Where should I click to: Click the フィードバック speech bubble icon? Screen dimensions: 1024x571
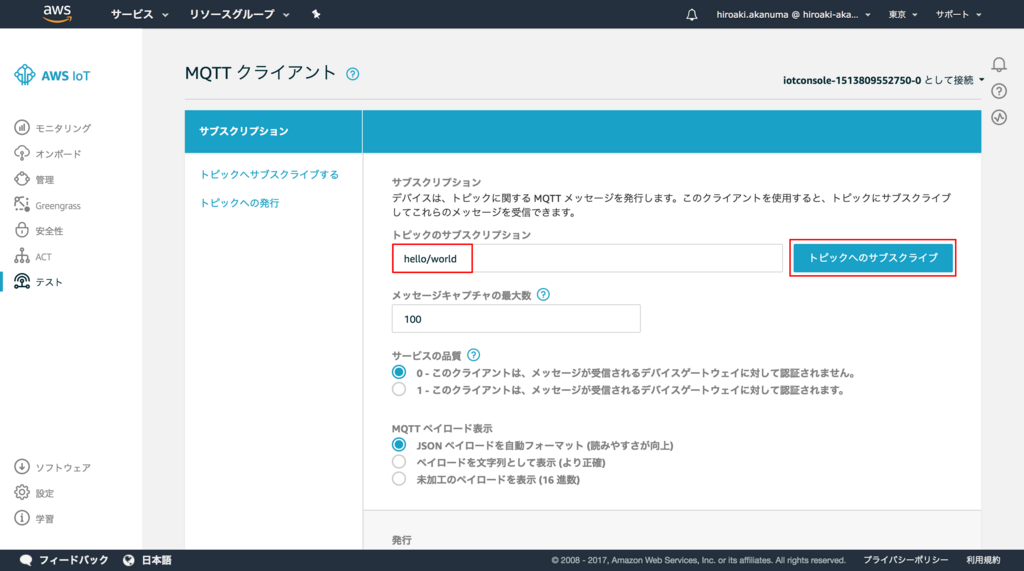coord(26,560)
